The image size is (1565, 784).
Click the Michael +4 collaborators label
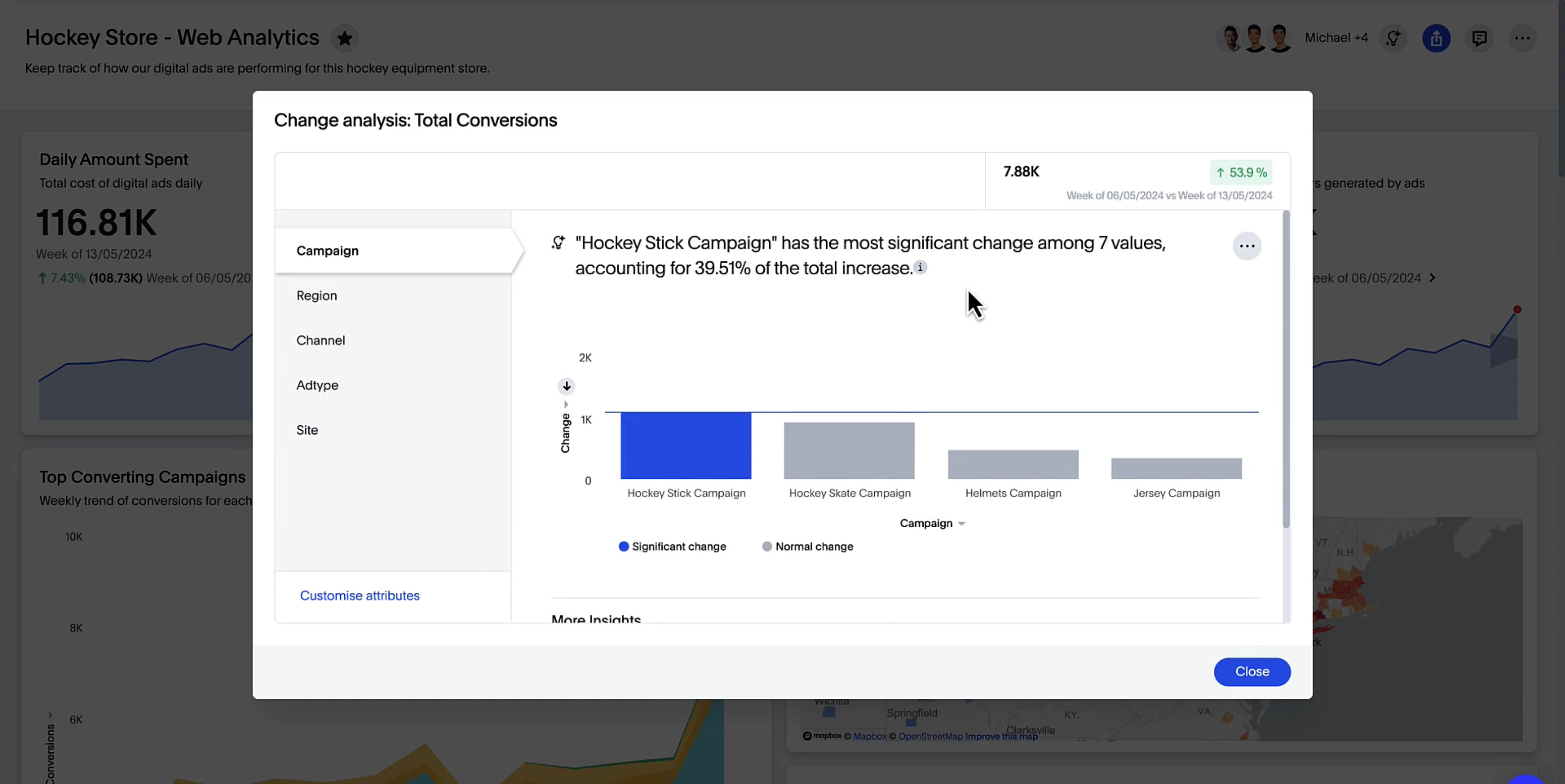(x=1336, y=38)
